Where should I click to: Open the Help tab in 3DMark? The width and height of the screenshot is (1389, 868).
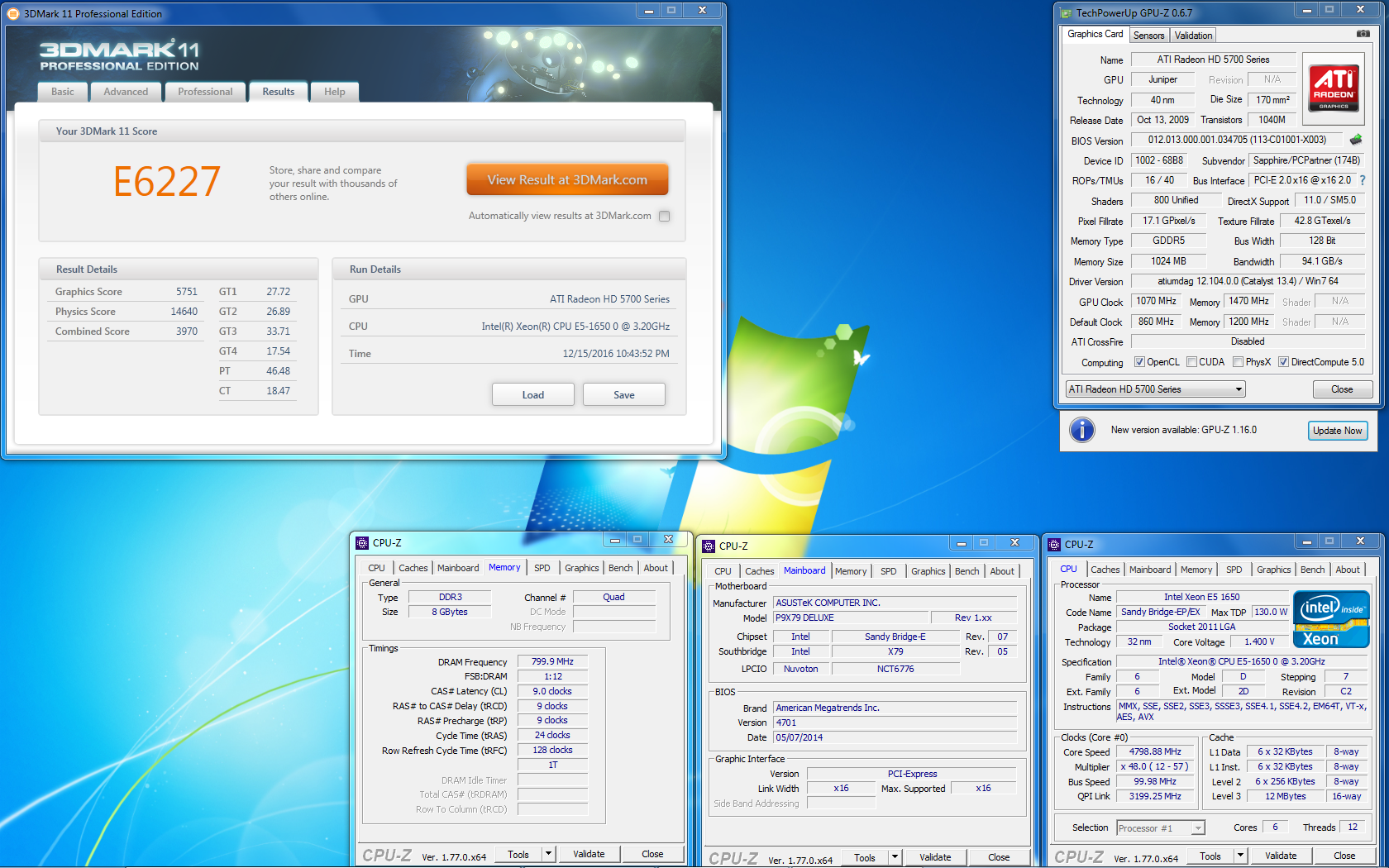click(335, 92)
